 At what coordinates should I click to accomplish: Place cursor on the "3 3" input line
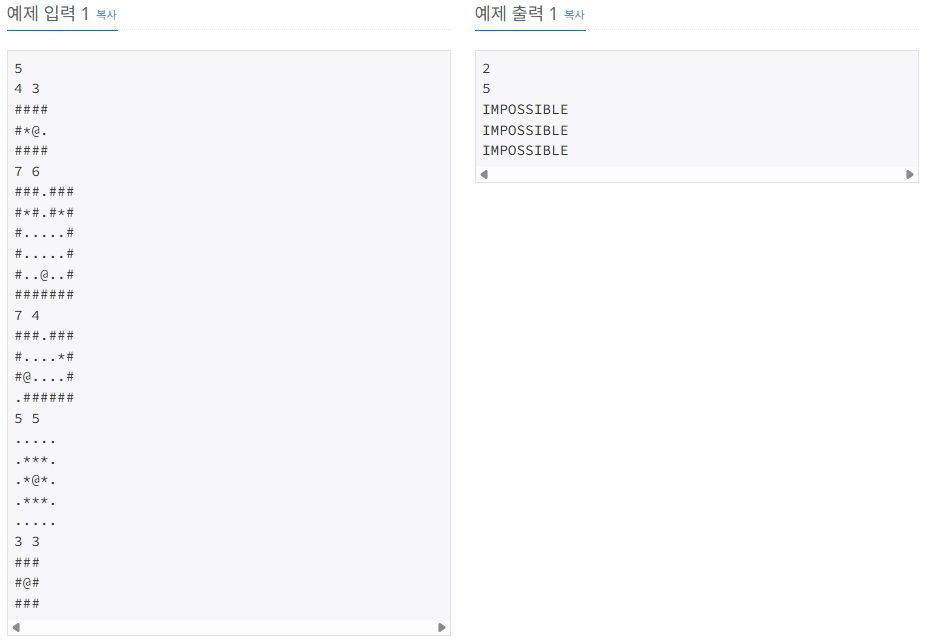27,542
